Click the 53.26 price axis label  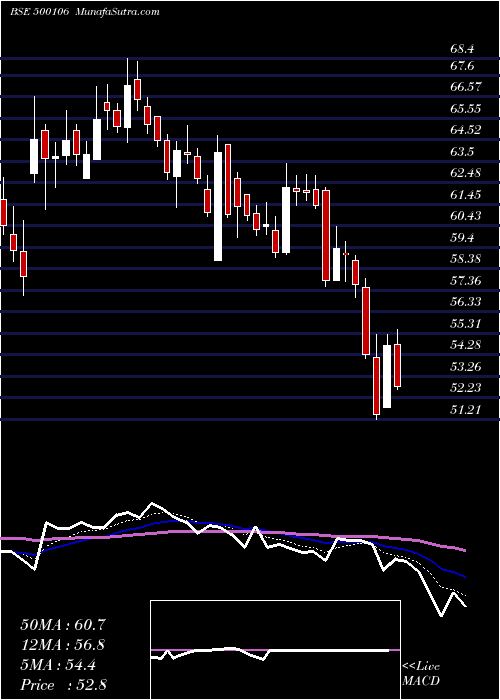coord(466,367)
